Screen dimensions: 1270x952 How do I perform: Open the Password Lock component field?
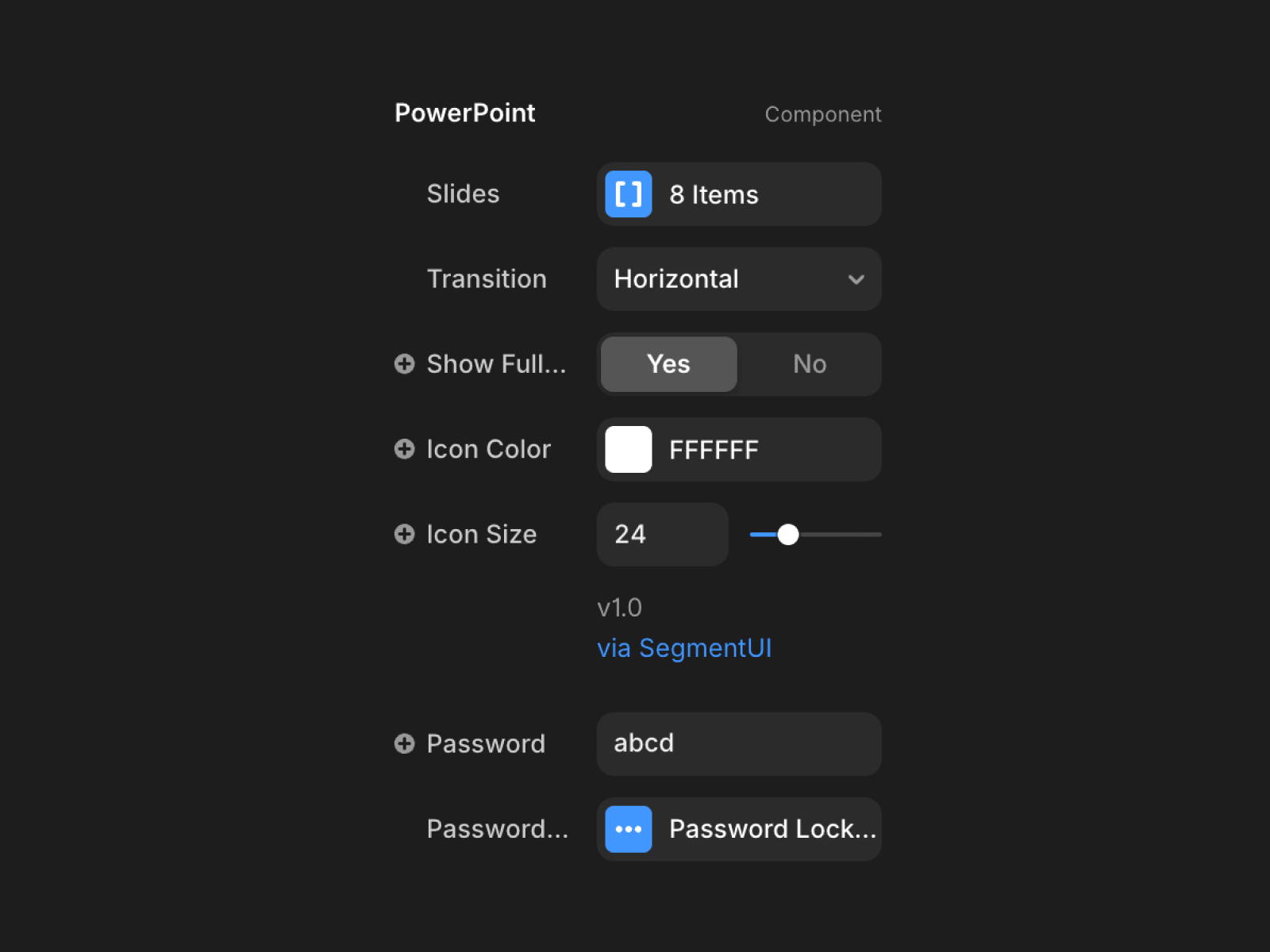click(739, 829)
